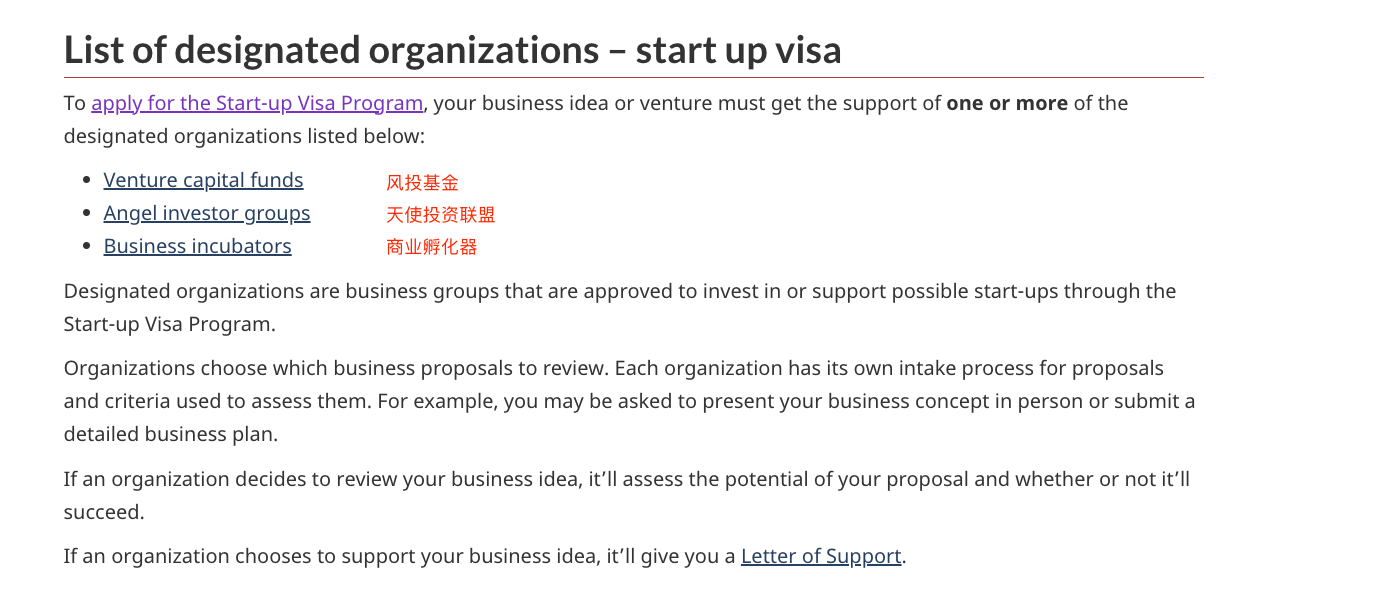1378x598 pixels.
Task: Click the red 商业孵化器 annotation
Action: (x=431, y=247)
